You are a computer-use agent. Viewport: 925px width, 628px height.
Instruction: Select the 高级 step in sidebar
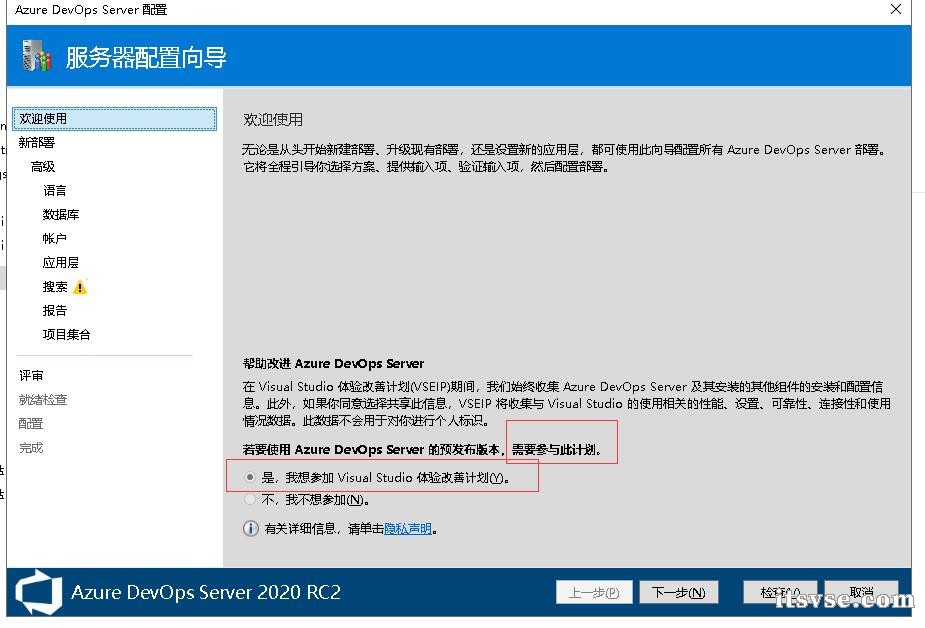[42, 166]
